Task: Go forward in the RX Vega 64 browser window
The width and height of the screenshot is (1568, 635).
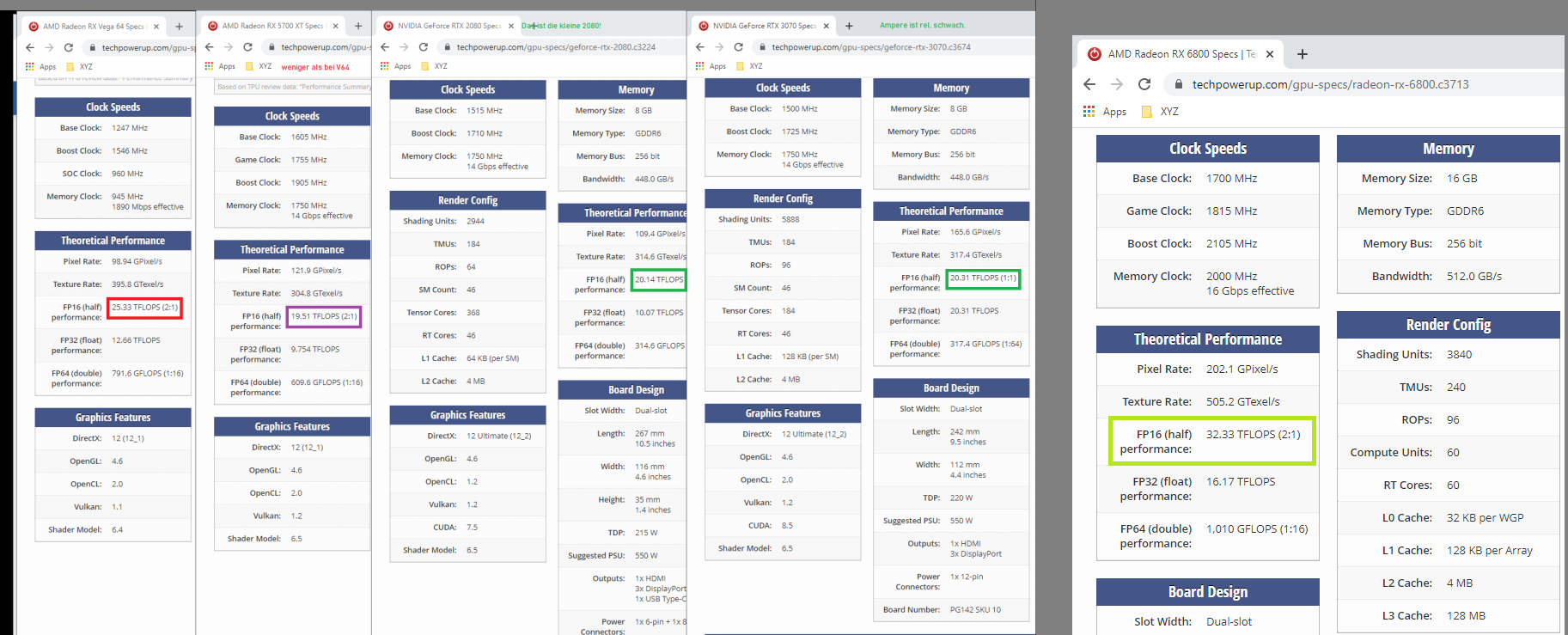Action: (49, 48)
